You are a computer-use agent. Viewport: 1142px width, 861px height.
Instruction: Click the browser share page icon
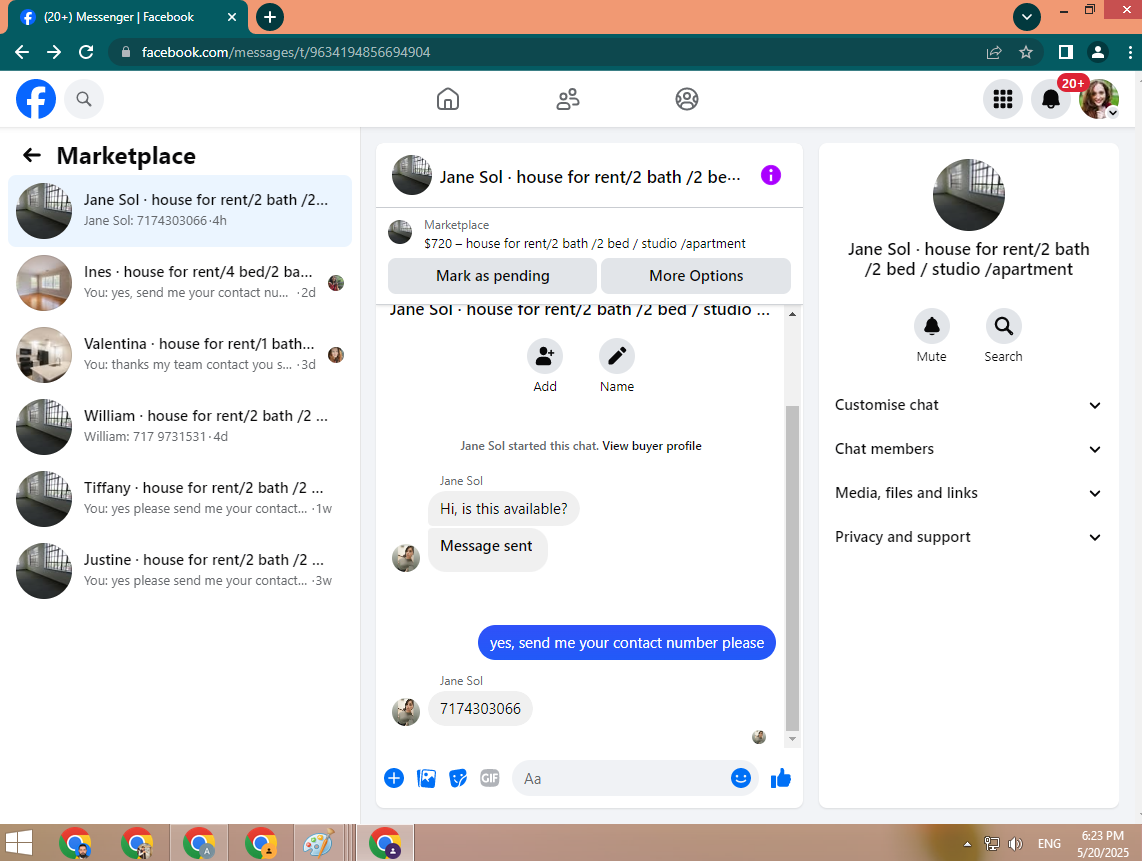994,52
